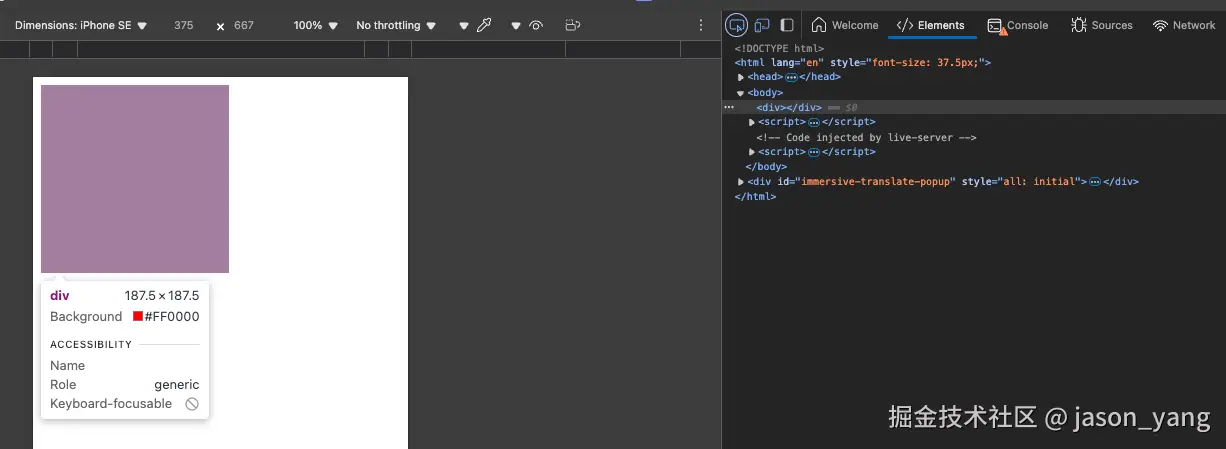Open the dropdown arrow beside the eyedropper
This screenshot has width=1226, height=449.
[464, 26]
